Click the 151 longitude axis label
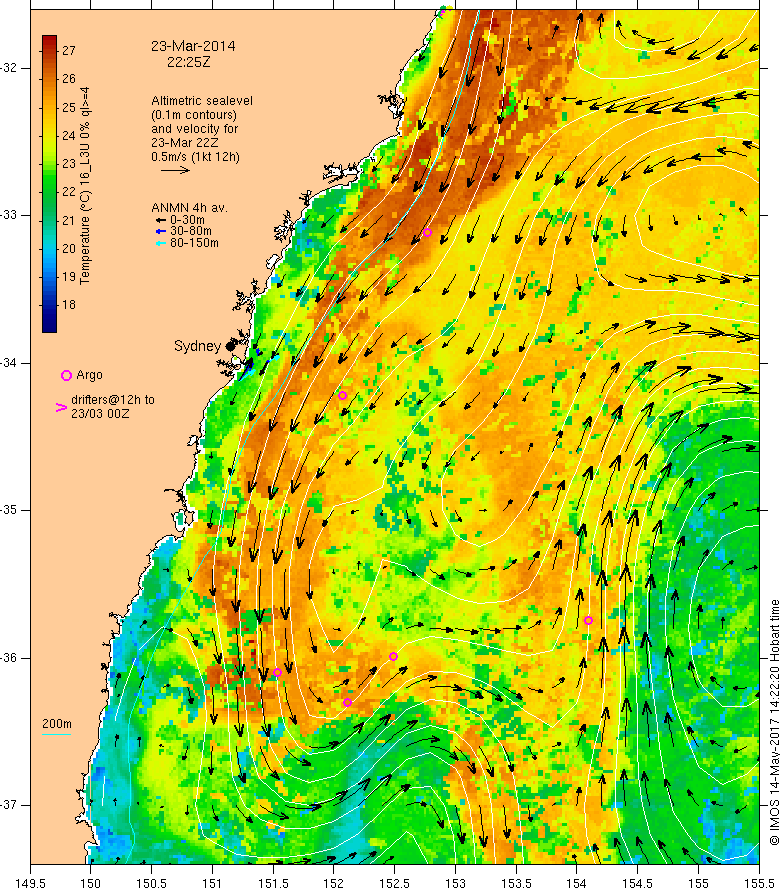 point(212,883)
